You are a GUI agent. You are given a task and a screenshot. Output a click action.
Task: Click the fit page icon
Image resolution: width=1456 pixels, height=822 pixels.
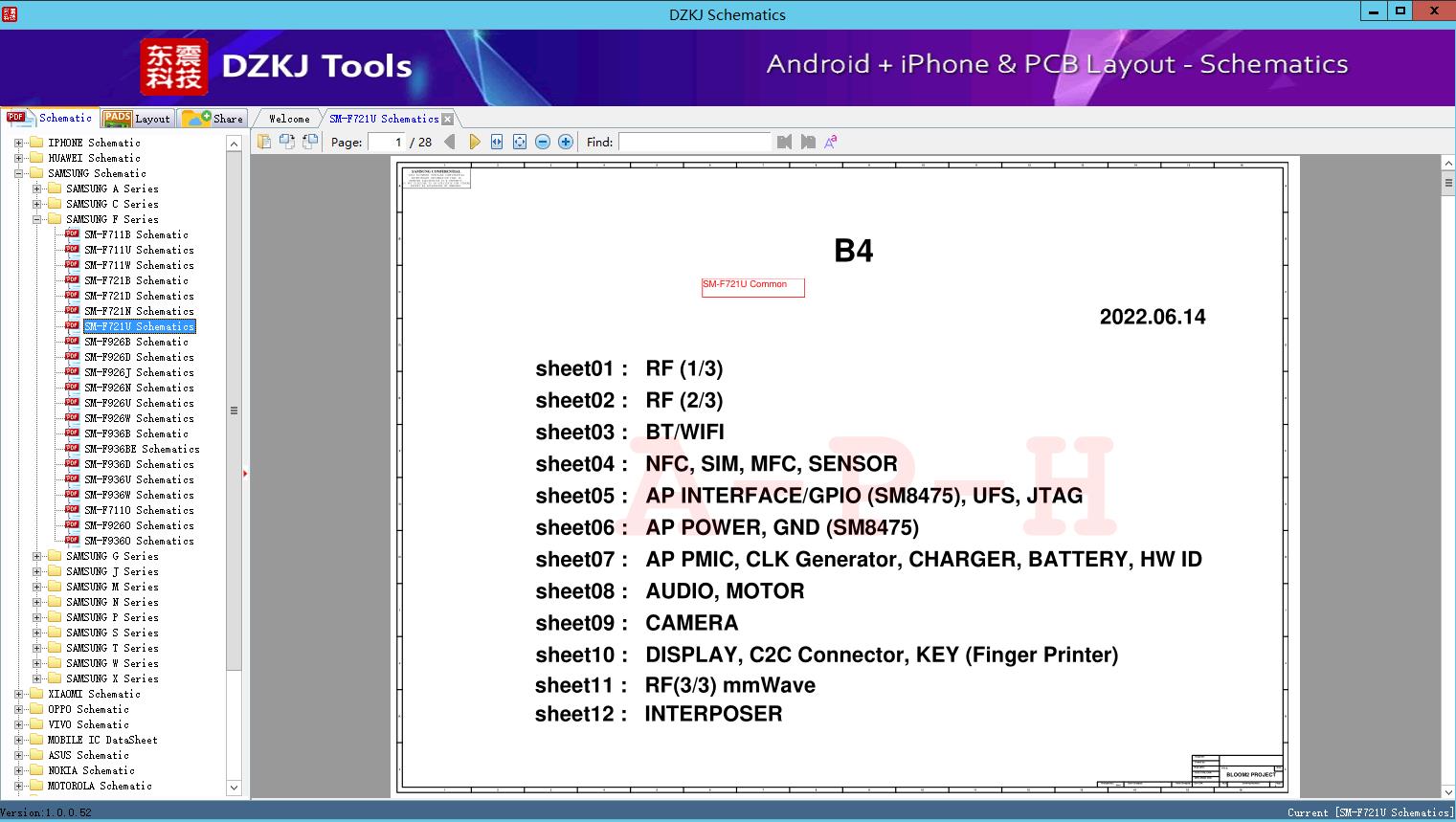coord(520,142)
